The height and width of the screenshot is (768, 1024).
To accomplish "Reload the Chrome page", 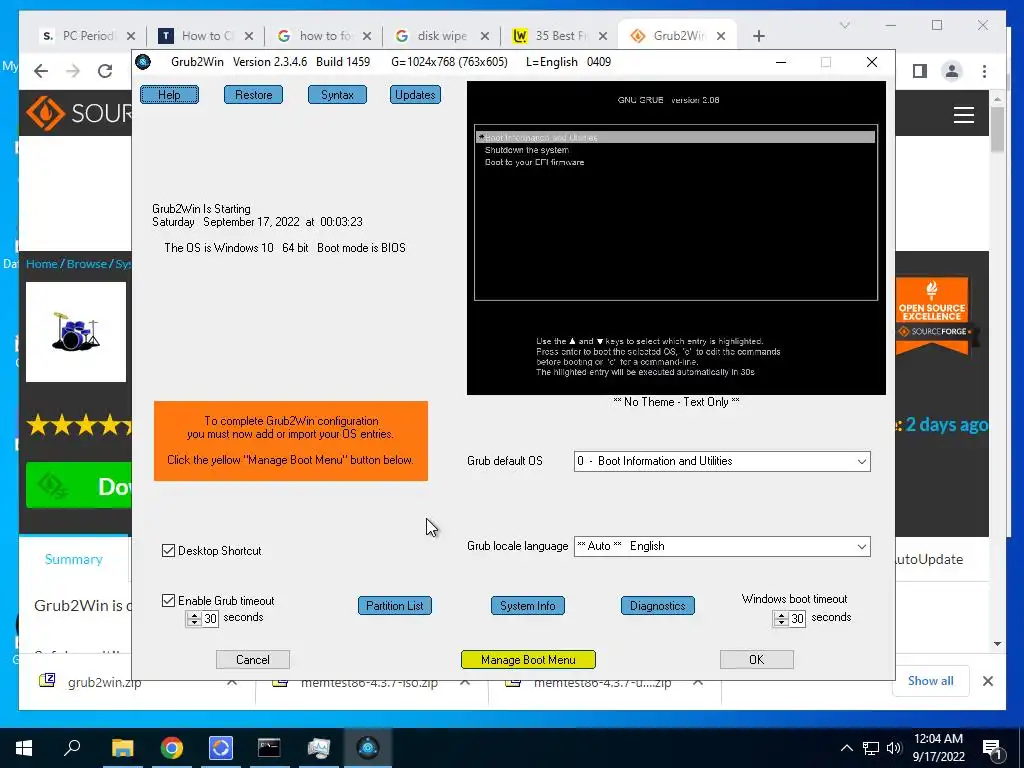I will tap(105, 71).
